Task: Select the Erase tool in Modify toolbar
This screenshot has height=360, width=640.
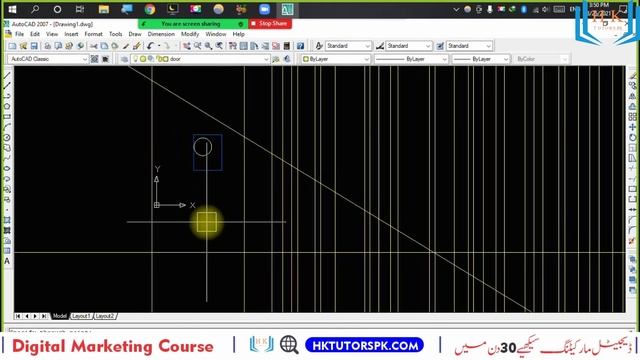Action: (633, 76)
